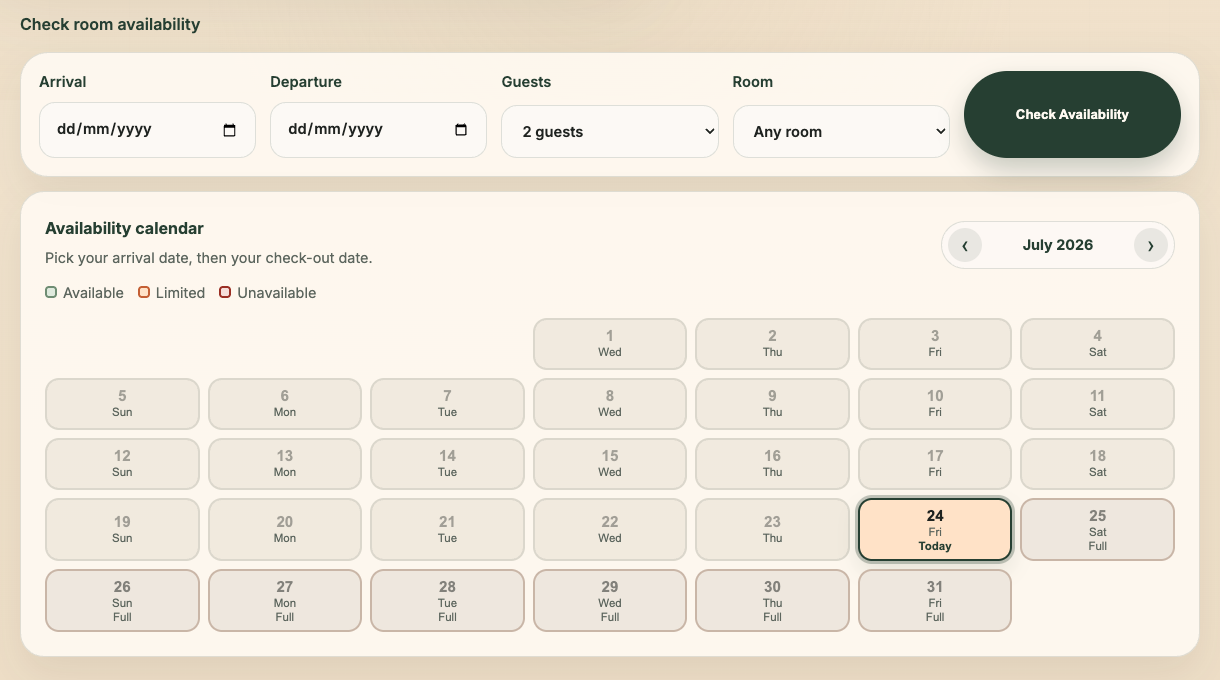Click day 3 Fri
This screenshot has height=680, width=1220.
point(935,344)
